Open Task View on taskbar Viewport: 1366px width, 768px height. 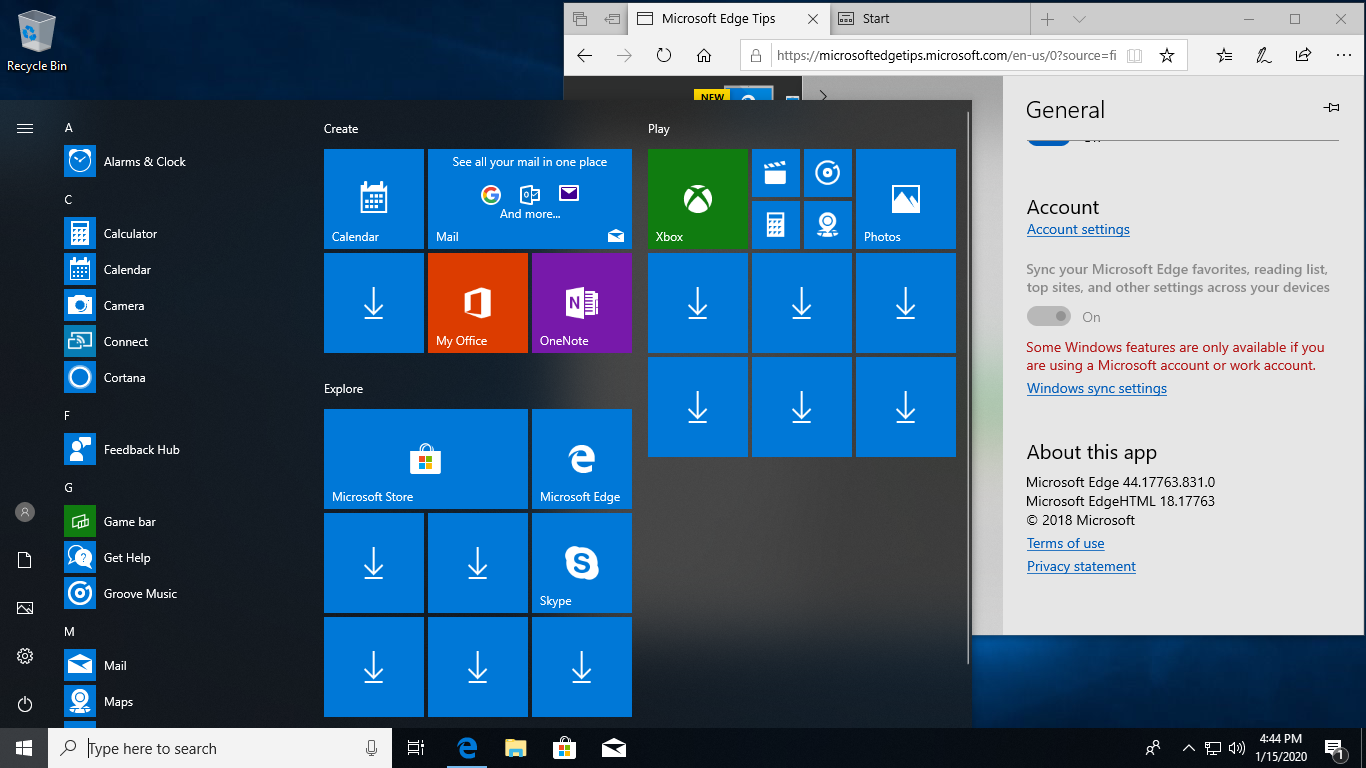coord(416,748)
